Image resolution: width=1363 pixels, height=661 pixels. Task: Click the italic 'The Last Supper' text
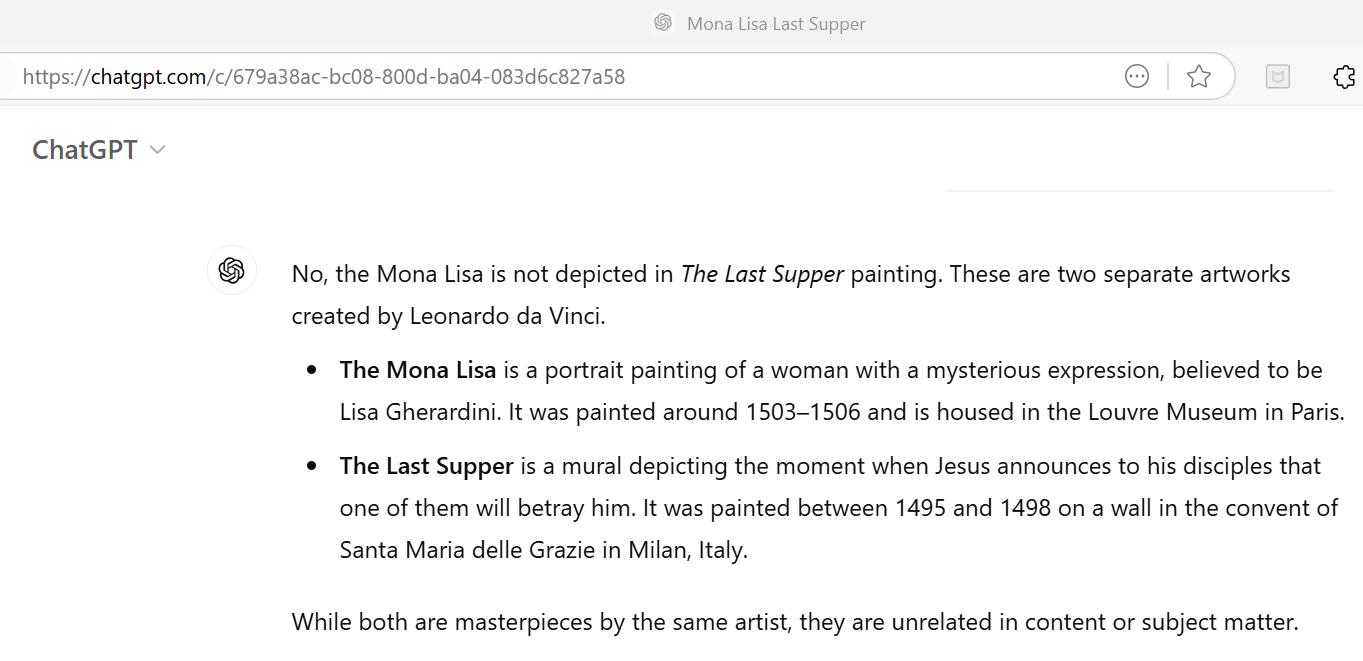762,274
